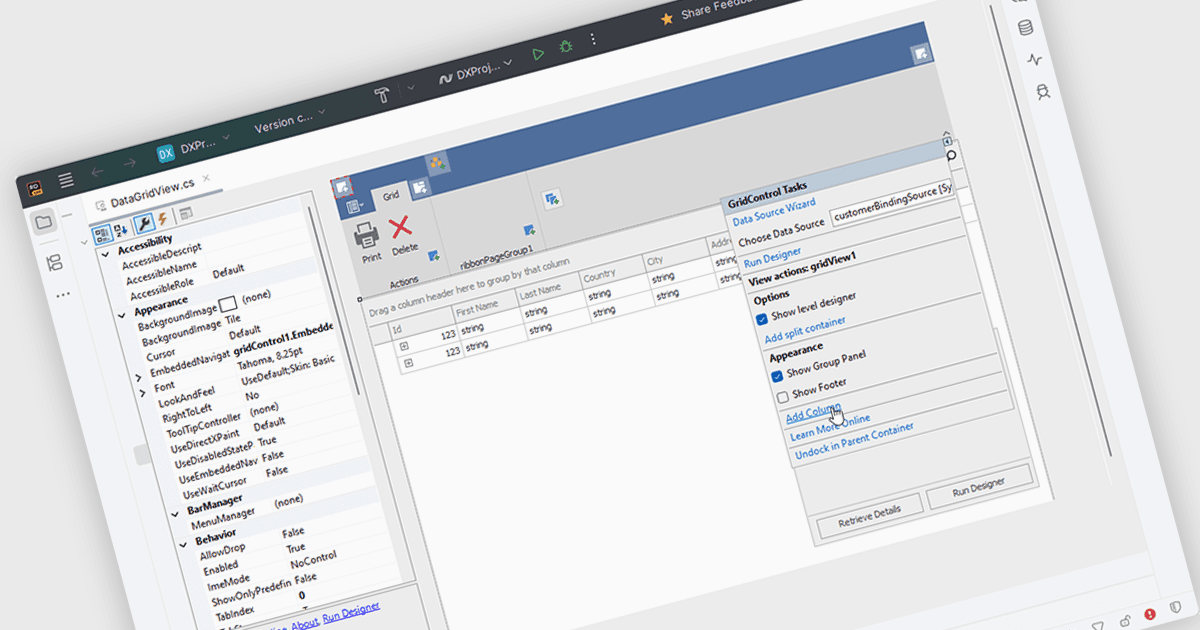Show Events lightning bolt icon
This screenshot has width=1200, height=630.
coord(162,218)
